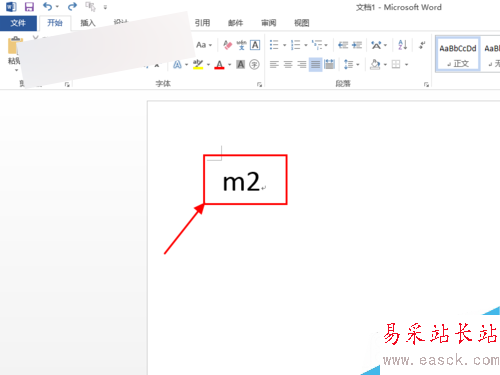Expand the shading color dropdown arrow
500x375 pixels.
[x=385, y=65]
